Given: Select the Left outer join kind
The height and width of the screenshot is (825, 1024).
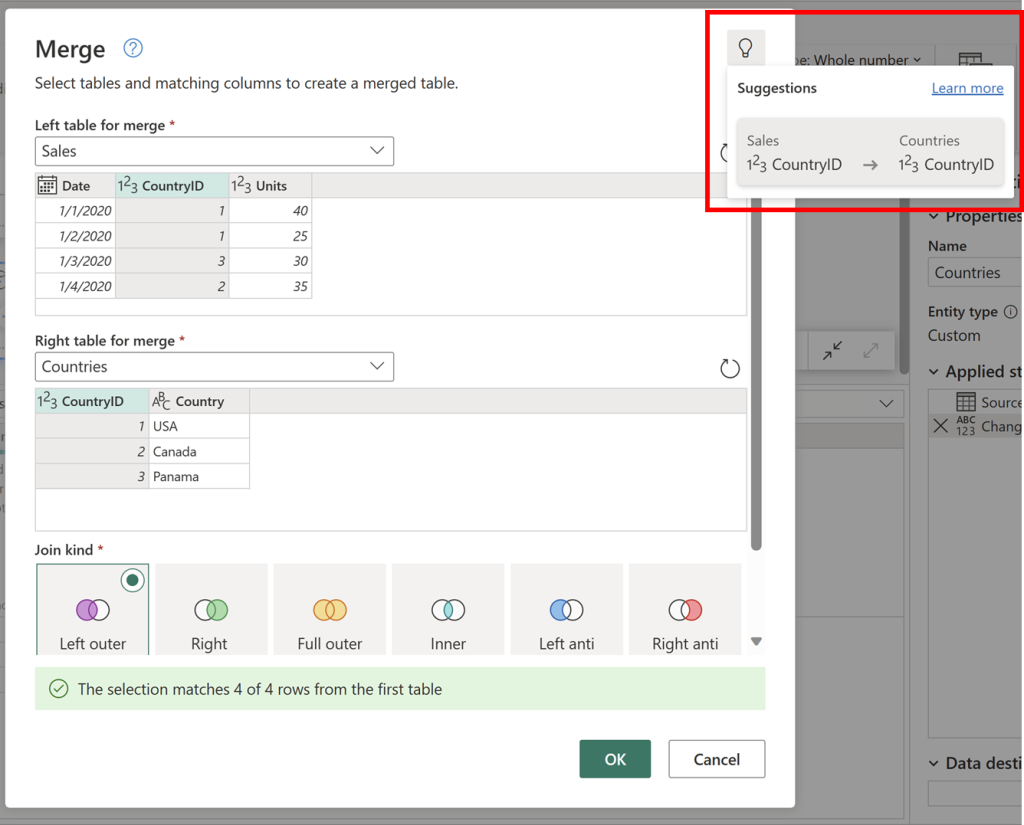Looking at the screenshot, I should point(93,609).
